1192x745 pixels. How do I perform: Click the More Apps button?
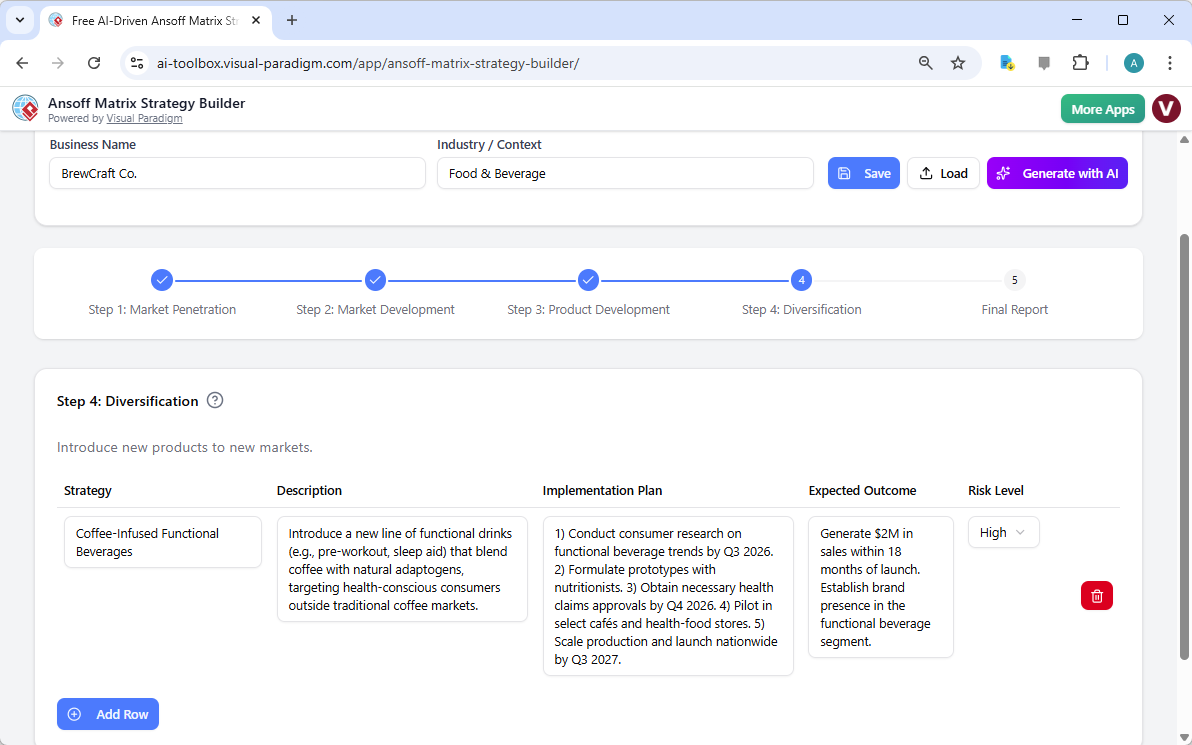tap(1102, 108)
